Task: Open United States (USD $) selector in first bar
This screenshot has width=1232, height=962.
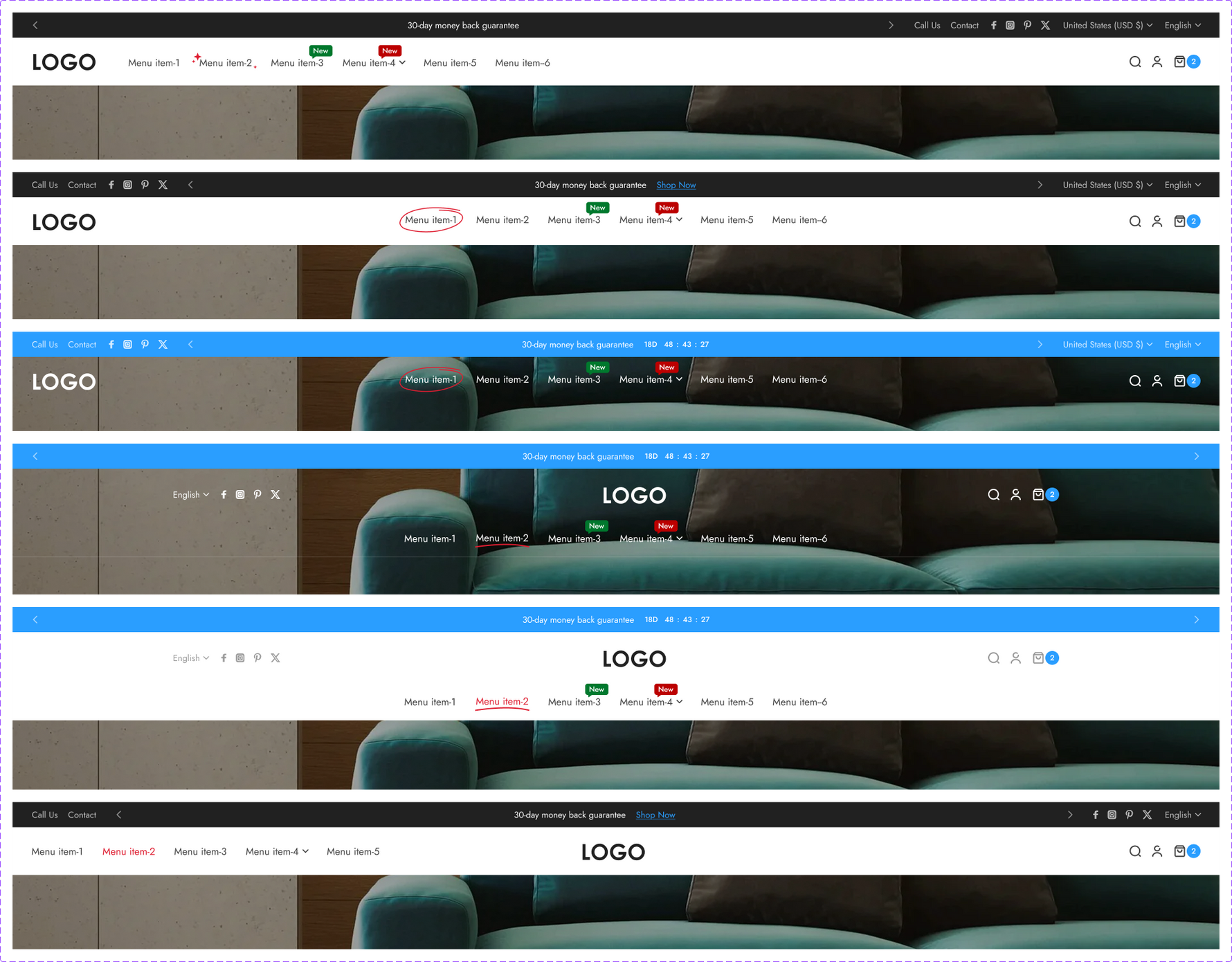Action: pyautogui.click(x=1107, y=26)
